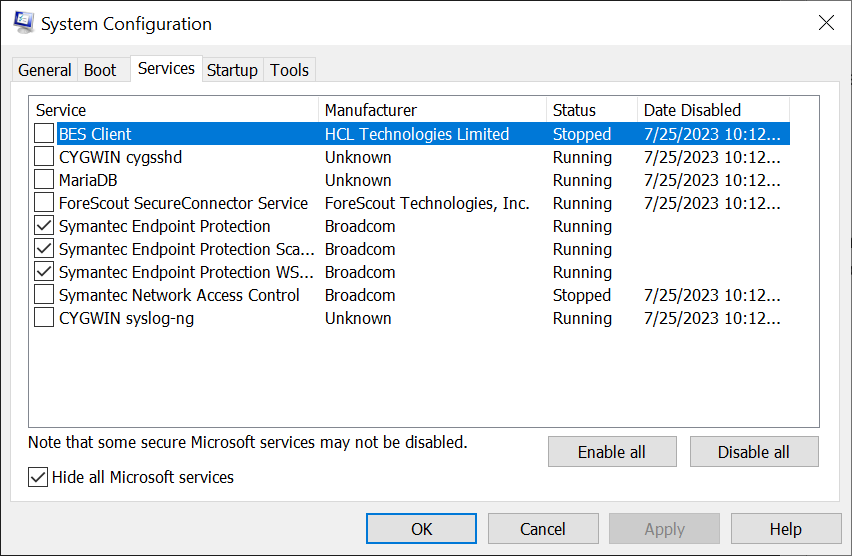Open Help for System Configuration
The image size is (852, 556).
786,529
